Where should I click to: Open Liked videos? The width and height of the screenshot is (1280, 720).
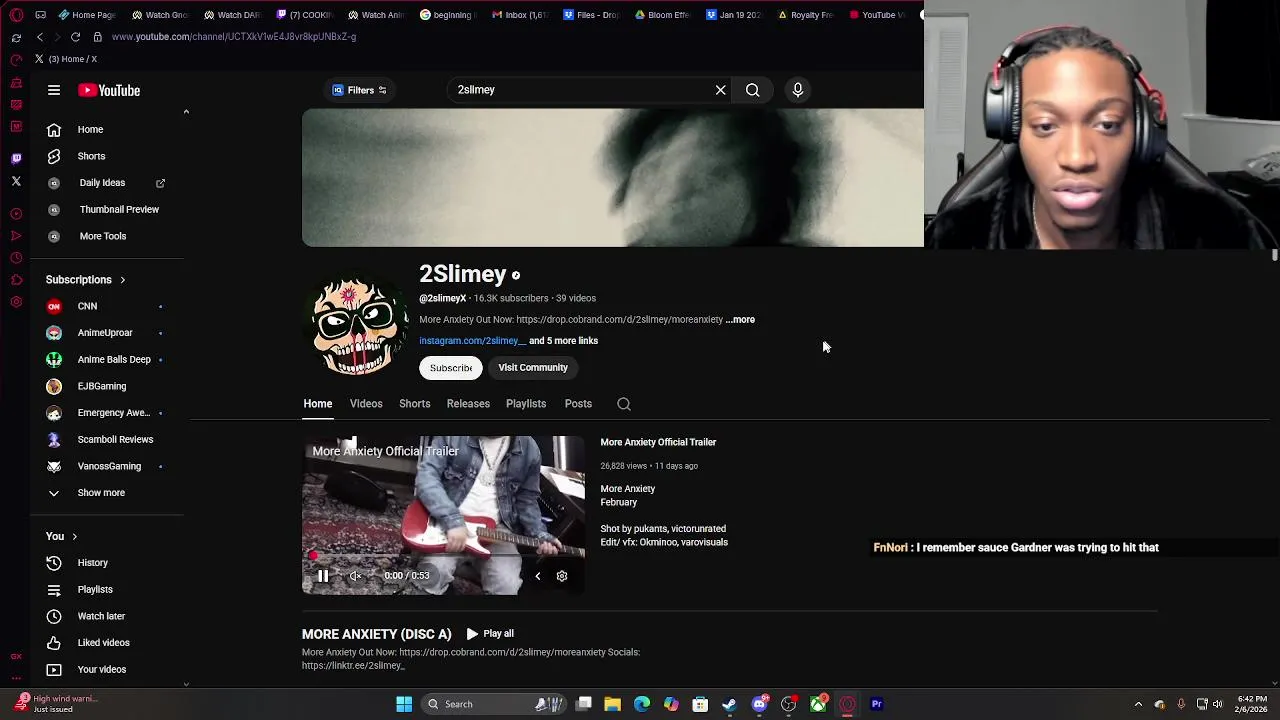103,643
